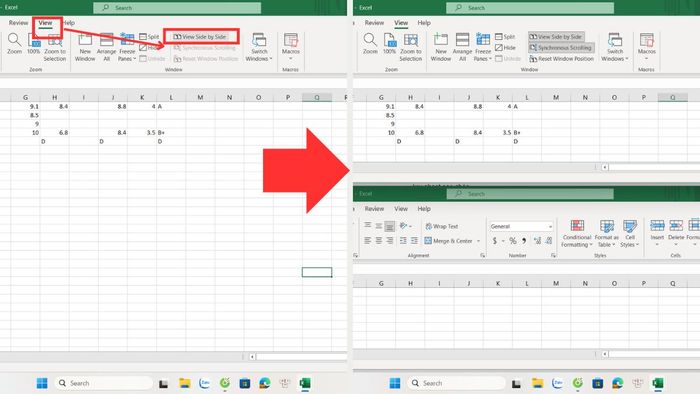The height and width of the screenshot is (394, 700).
Task: Apply Top Align in bottom-right Excel window
Action: 367,226
